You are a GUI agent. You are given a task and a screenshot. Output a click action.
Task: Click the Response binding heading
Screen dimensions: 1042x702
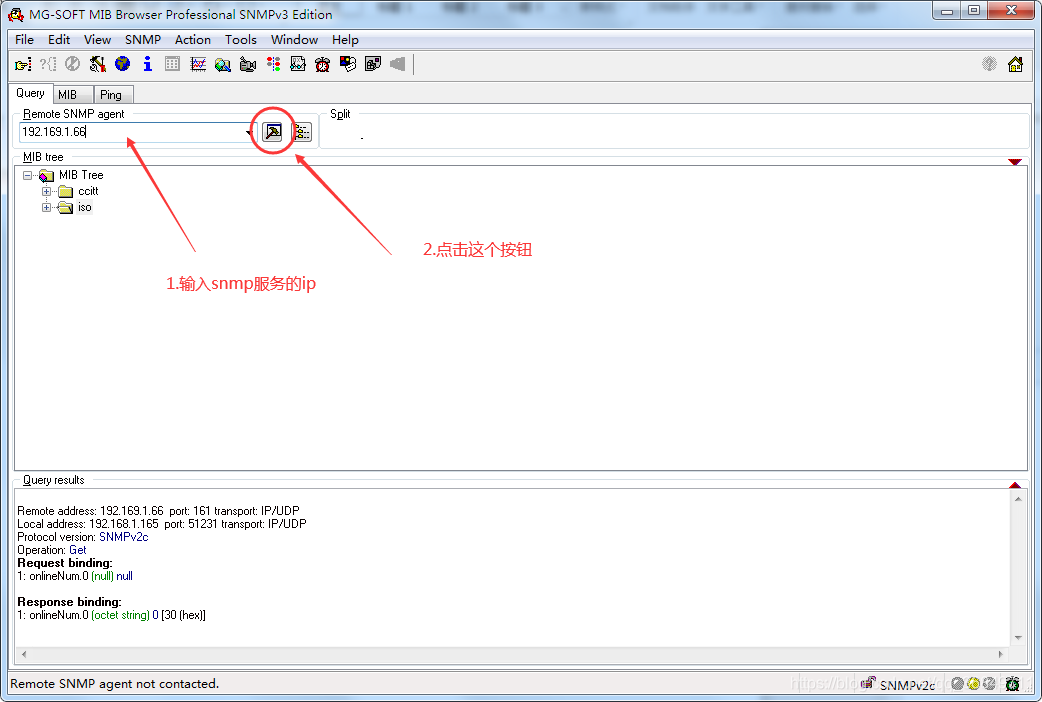pyautogui.click(x=70, y=602)
